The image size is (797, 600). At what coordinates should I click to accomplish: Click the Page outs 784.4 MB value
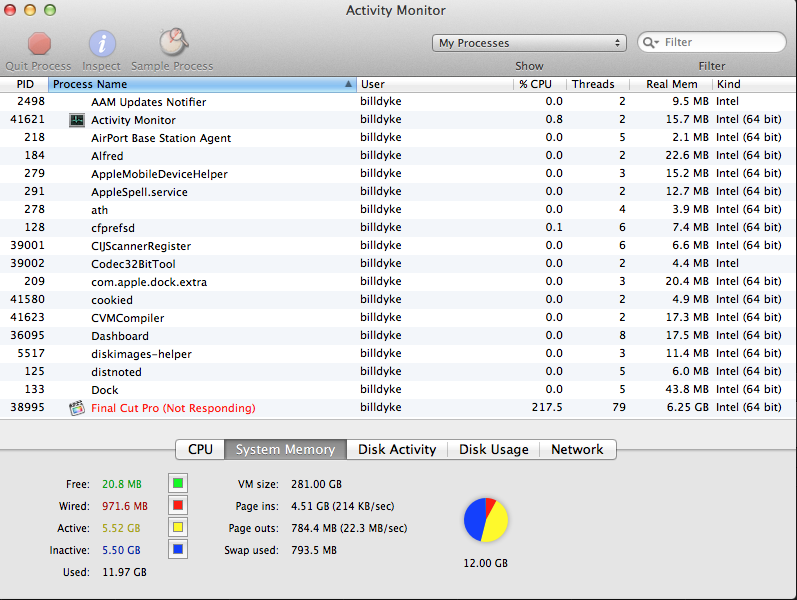point(349,528)
